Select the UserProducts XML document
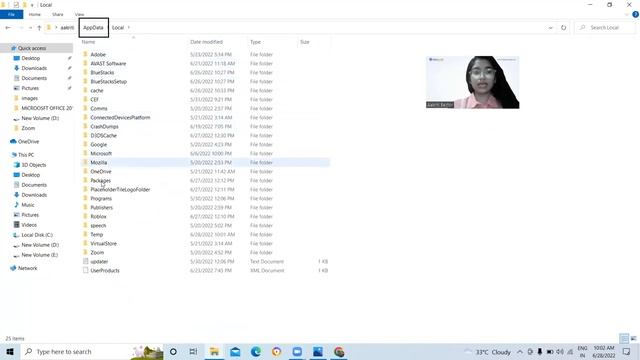 (x=105, y=271)
